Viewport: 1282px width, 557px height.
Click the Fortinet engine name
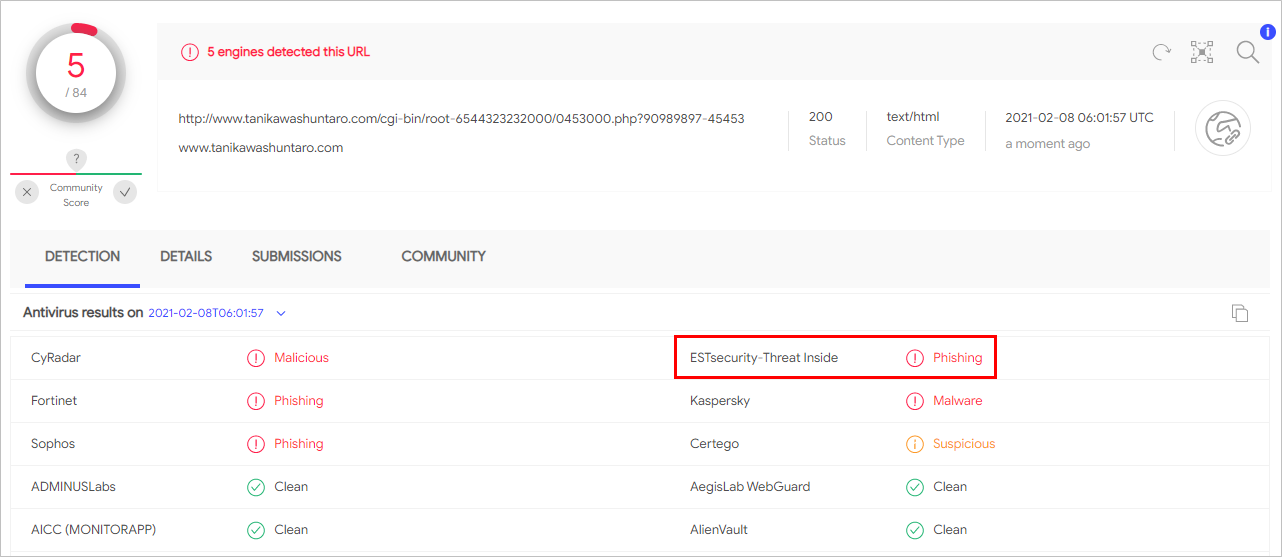[x=54, y=400]
